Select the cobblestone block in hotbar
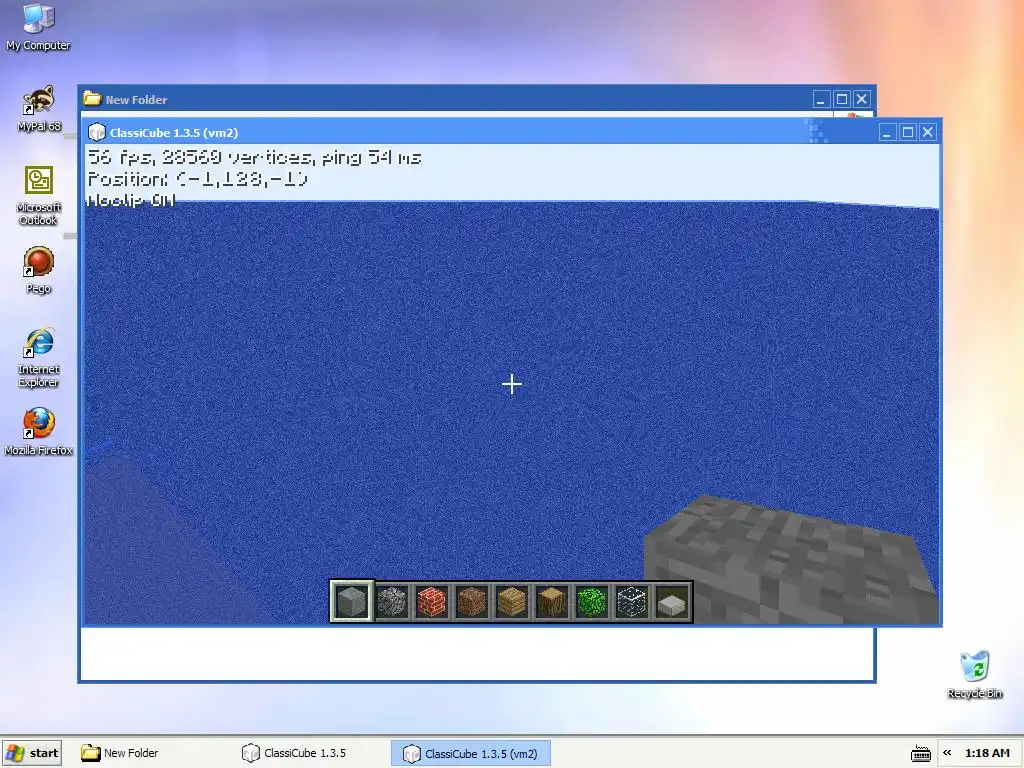The image size is (1024, 768). click(x=392, y=601)
